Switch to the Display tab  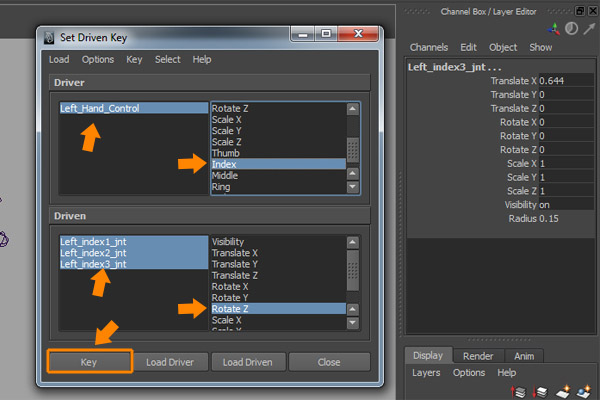coord(428,356)
